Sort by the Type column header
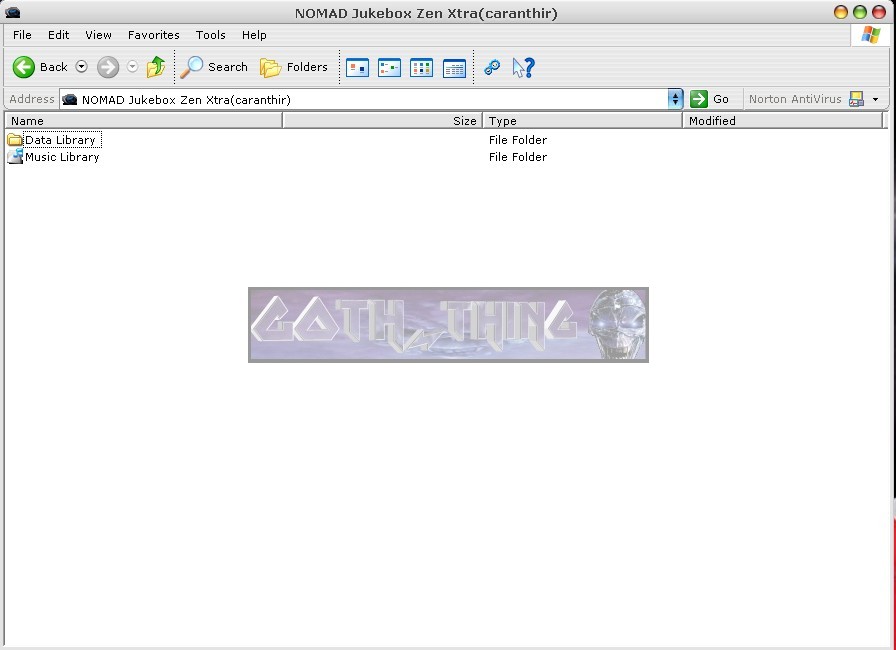Screen dimensions: 896x650 point(583,121)
